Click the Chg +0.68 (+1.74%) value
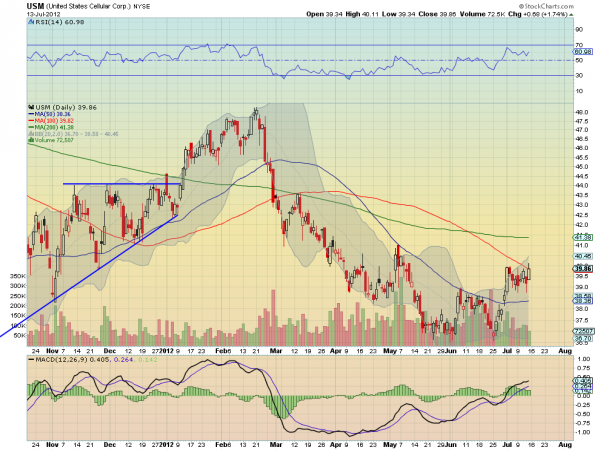The height and width of the screenshot is (450, 600). click(x=538, y=14)
